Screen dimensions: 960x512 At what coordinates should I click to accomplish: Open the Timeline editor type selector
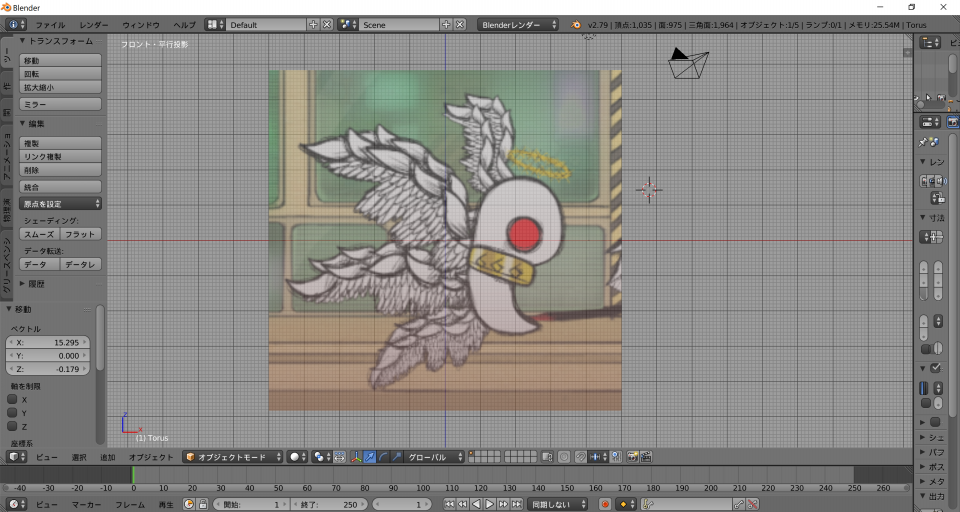coord(17,504)
